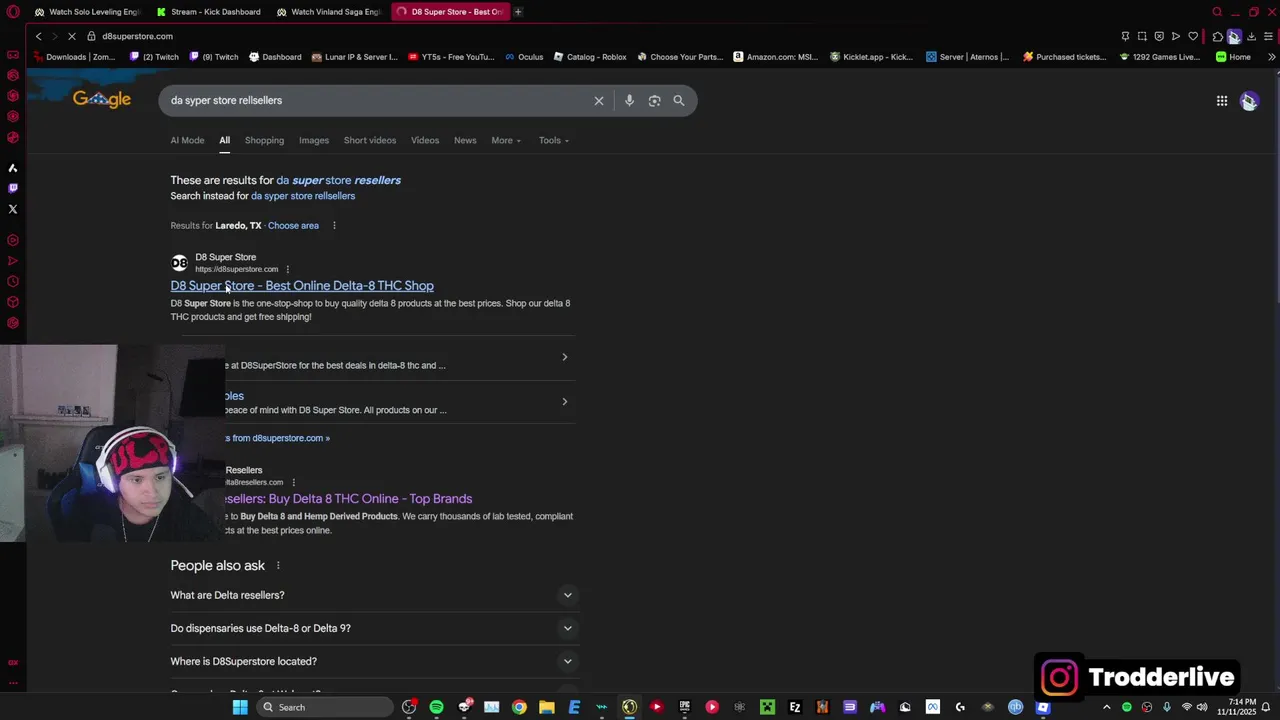Open the options dots beside People also ask
The height and width of the screenshot is (720, 1280).
coord(278,566)
